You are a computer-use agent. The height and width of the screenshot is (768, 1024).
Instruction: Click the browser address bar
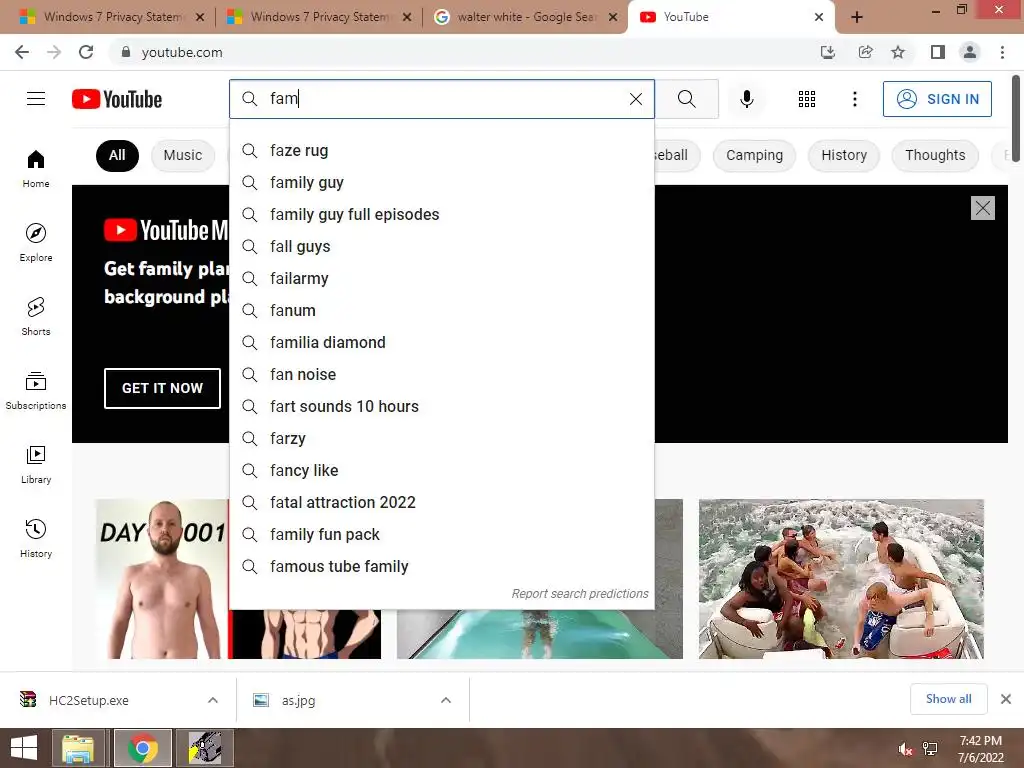click(x=457, y=52)
